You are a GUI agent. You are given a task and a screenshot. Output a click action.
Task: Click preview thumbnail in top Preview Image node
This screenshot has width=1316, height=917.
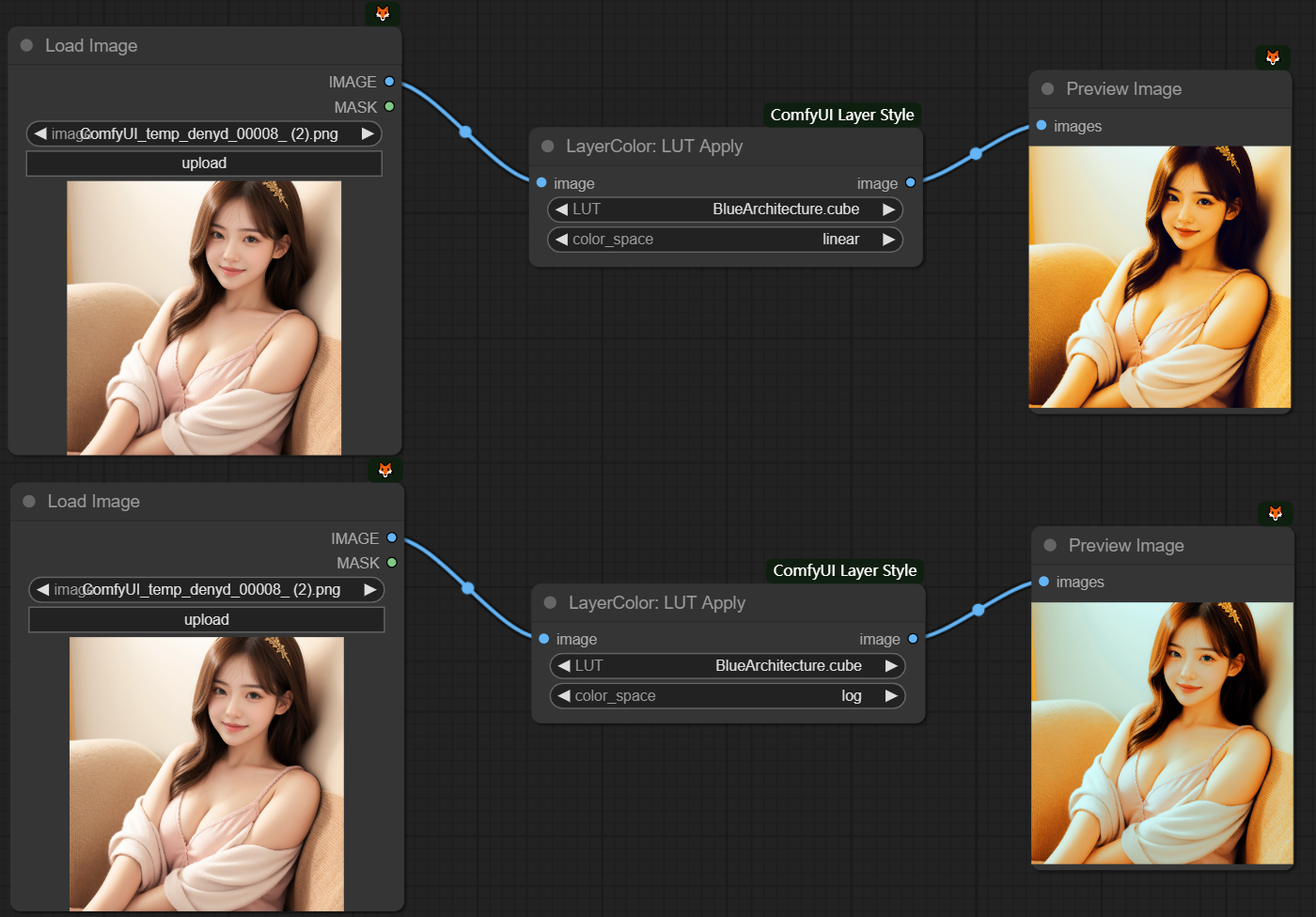1159,277
